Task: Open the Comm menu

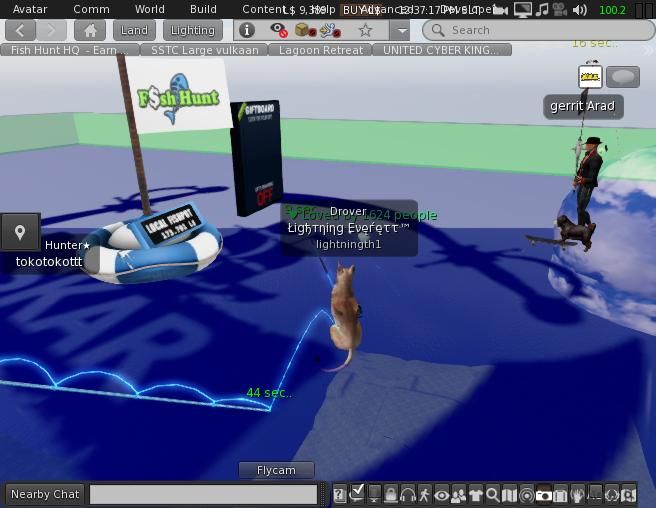Action: tap(91, 9)
